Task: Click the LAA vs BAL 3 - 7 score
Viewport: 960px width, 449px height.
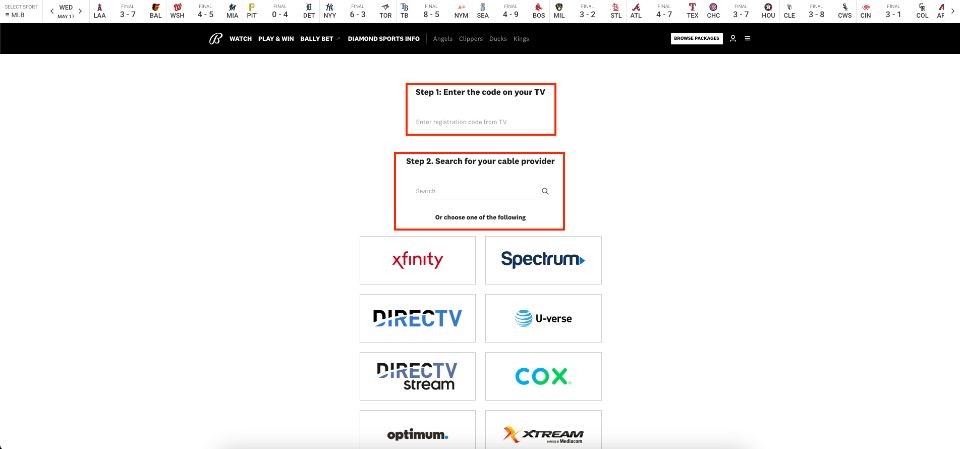Action: pyautogui.click(x=127, y=14)
